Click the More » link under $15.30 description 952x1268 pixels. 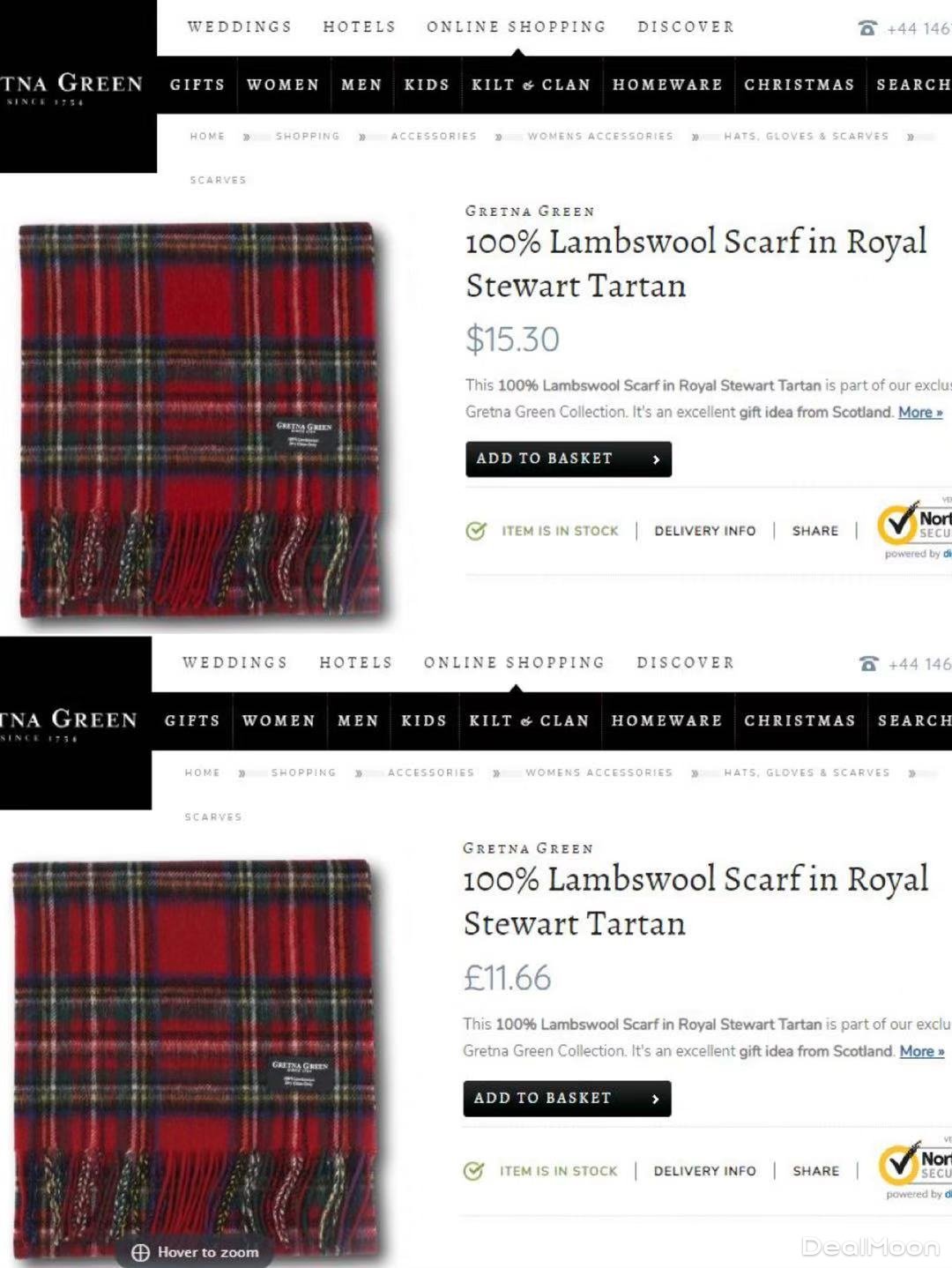(x=920, y=412)
